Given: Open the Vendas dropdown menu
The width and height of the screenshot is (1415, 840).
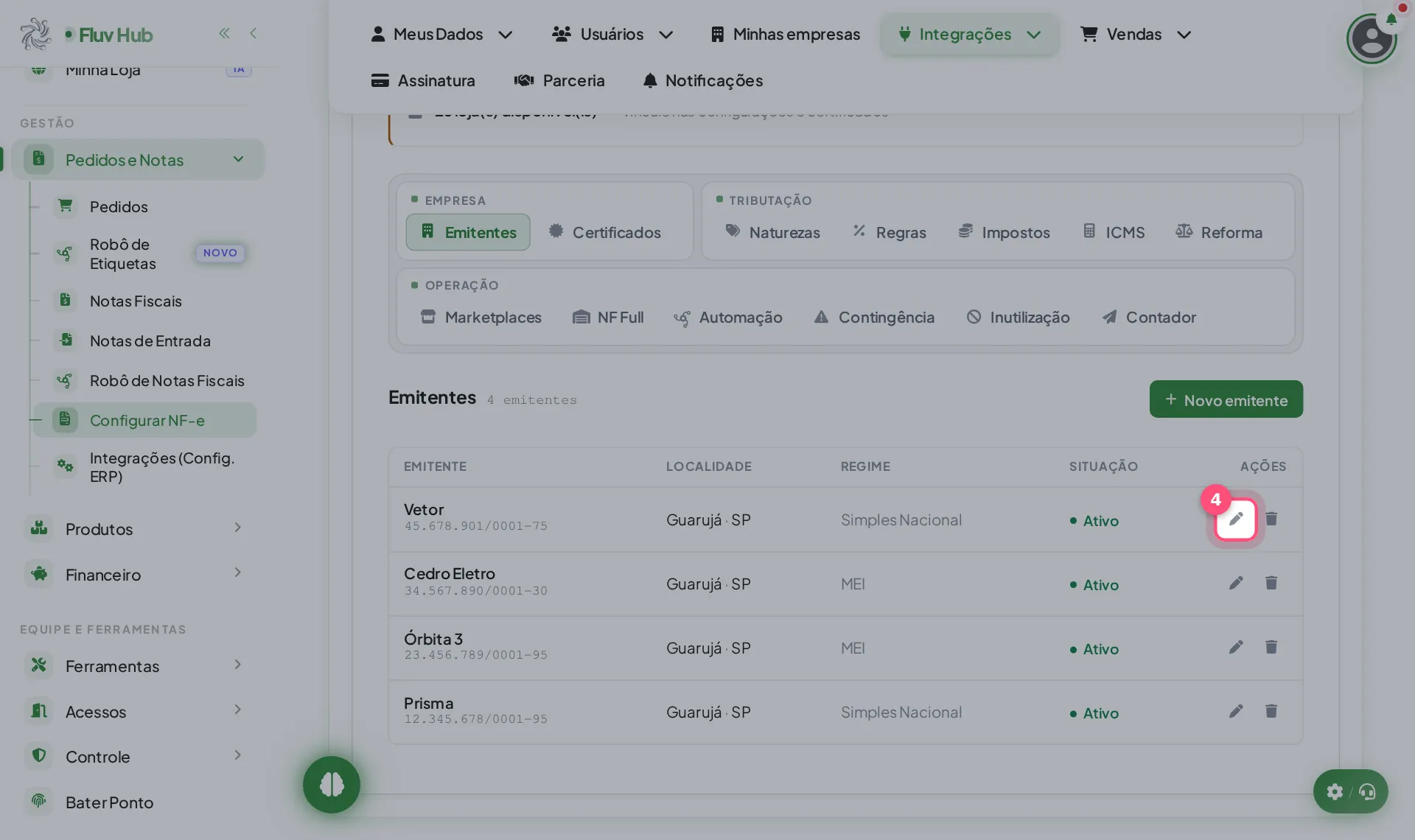Looking at the screenshot, I should [x=1136, y=35].
